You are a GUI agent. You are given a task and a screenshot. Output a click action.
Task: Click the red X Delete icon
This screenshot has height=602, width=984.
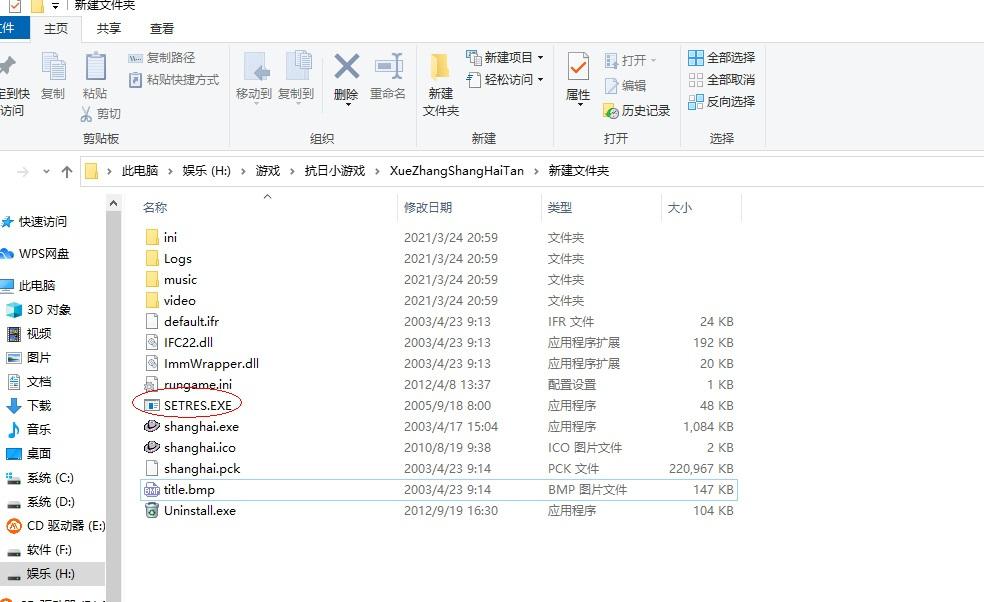[346, 68]
